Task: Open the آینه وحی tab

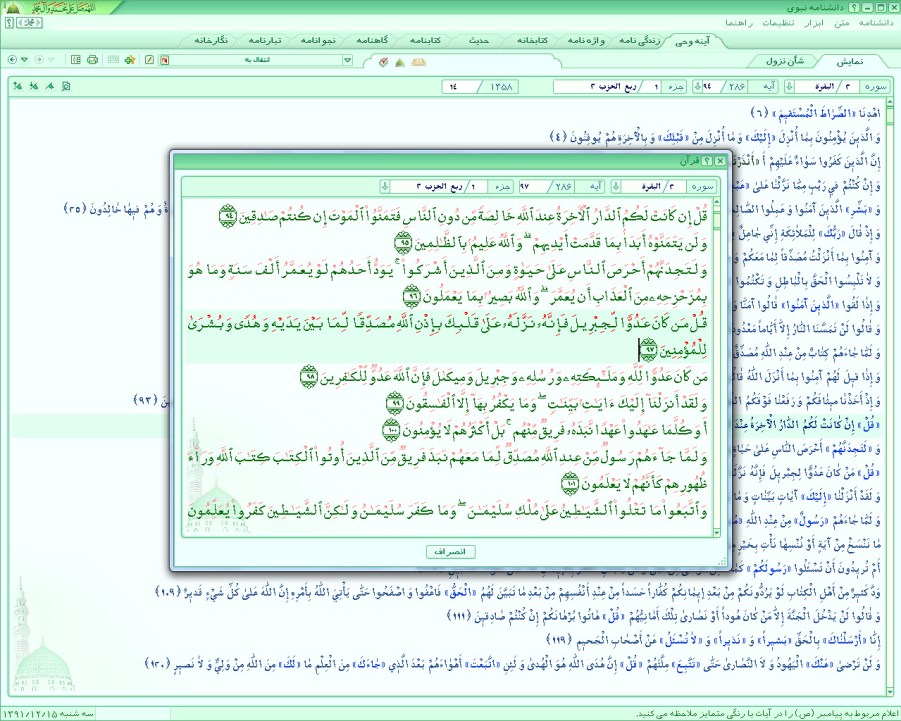Action: tap(692, 41)
